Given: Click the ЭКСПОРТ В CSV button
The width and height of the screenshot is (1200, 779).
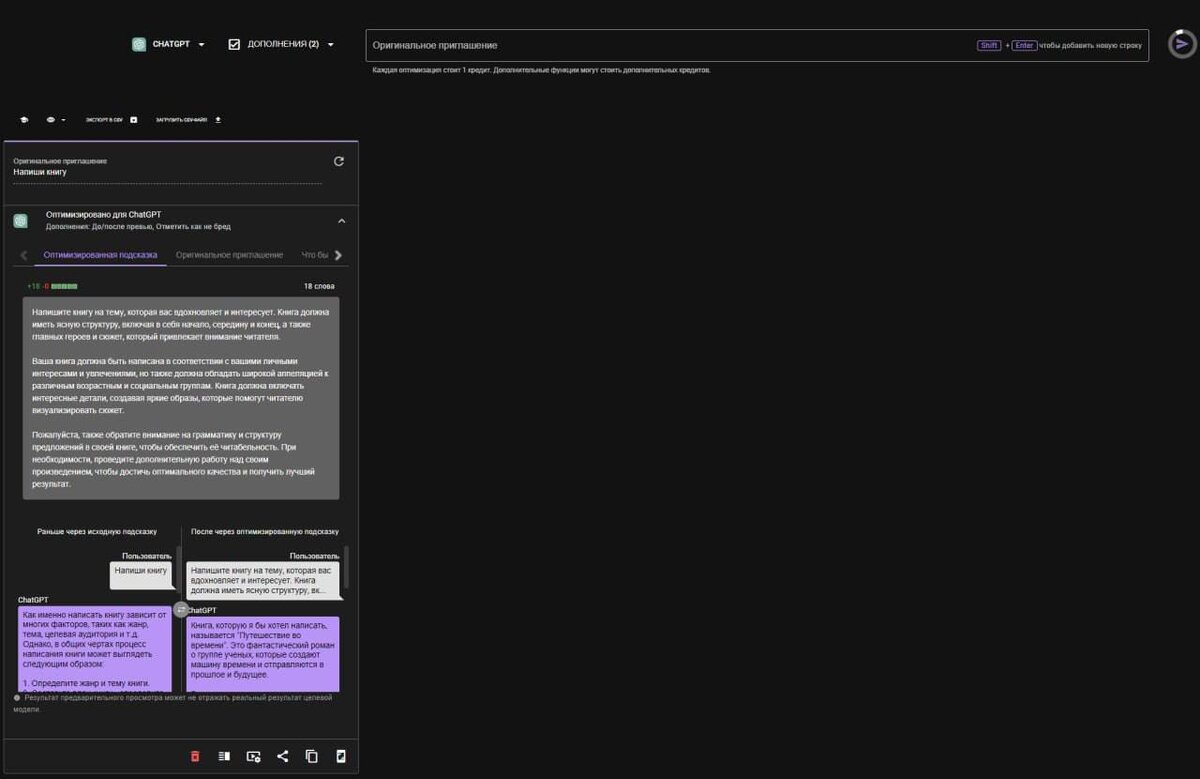Looking at the screenshot, I should click(x=104, y=119).
